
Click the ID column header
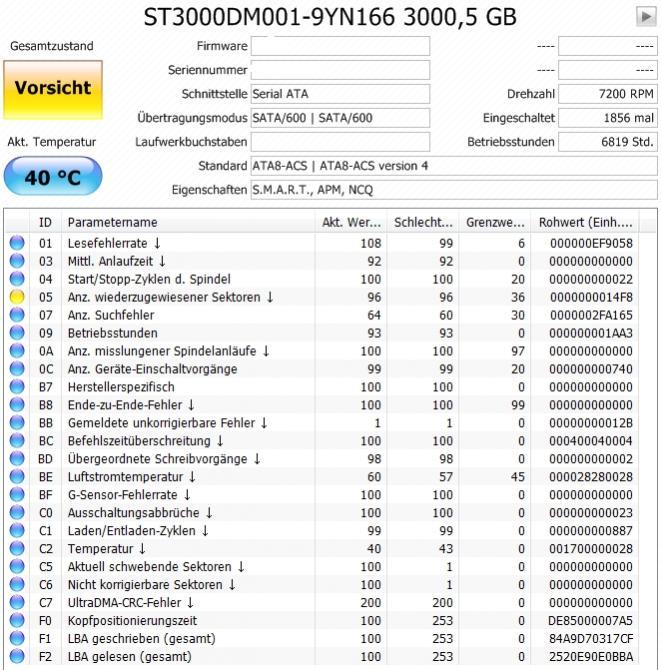[45, 222]
